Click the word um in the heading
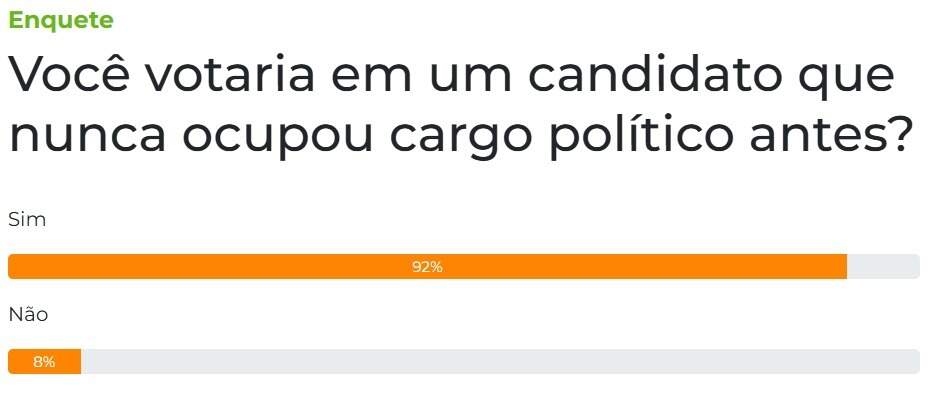 [x=474, y=77]
